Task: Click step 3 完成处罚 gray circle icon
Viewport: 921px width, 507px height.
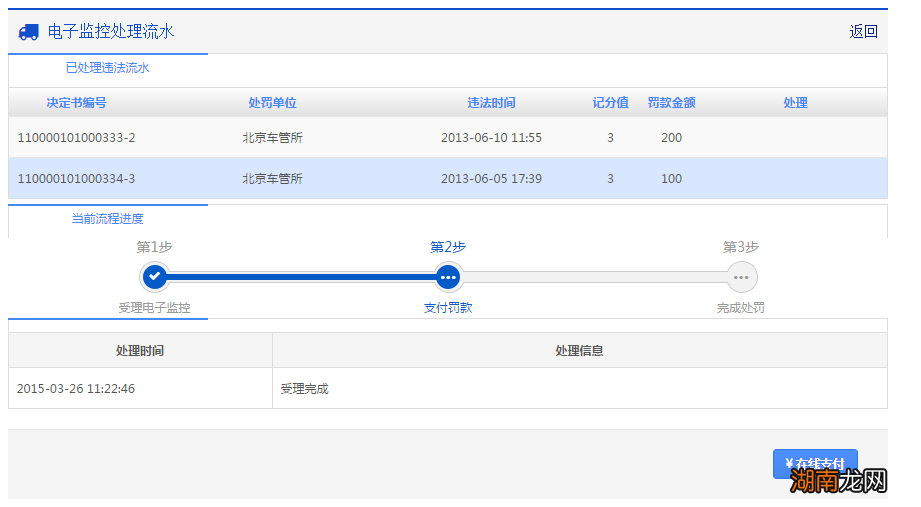Action: click(x=741, y=276)
